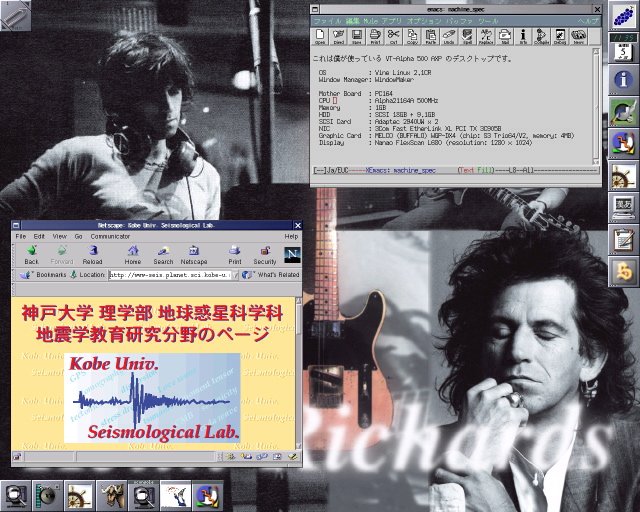Image resolution: width=640 pixels, height=512 pixels.
Task: Click Debug icon in XEmacs toolbar
Action: [560, 36]
